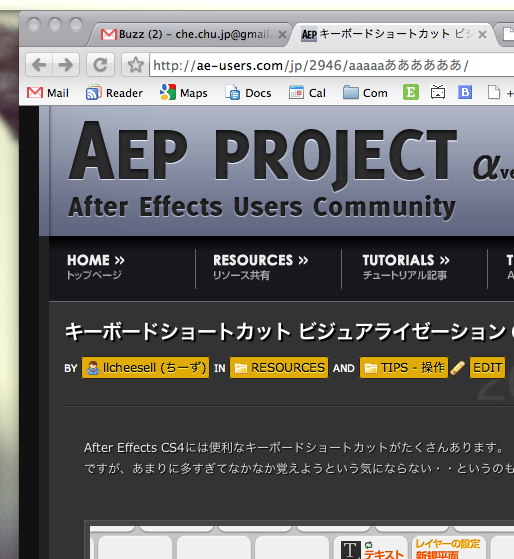Screen dimensions: 514x559
Task: Open author llcheesell (ちーず) profile
Action: 145,368
